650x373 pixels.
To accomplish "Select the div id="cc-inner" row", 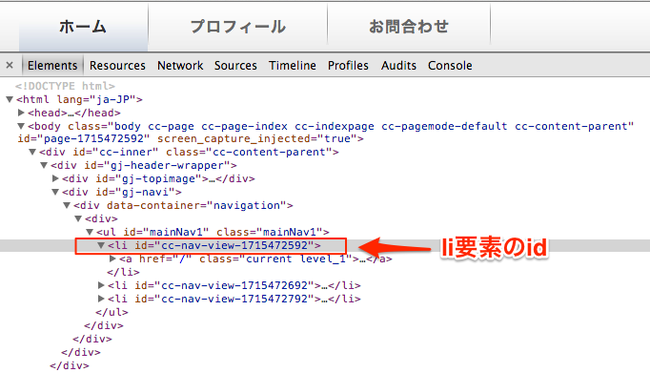I will 189,152.
